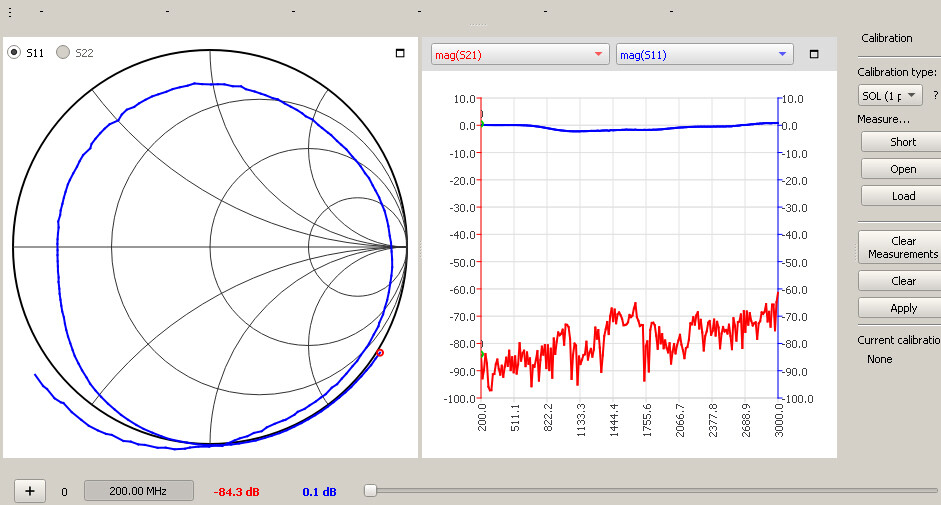Click the None current calibration label
This screenshot has width=941, height=505.
click(x=879, y=359)
